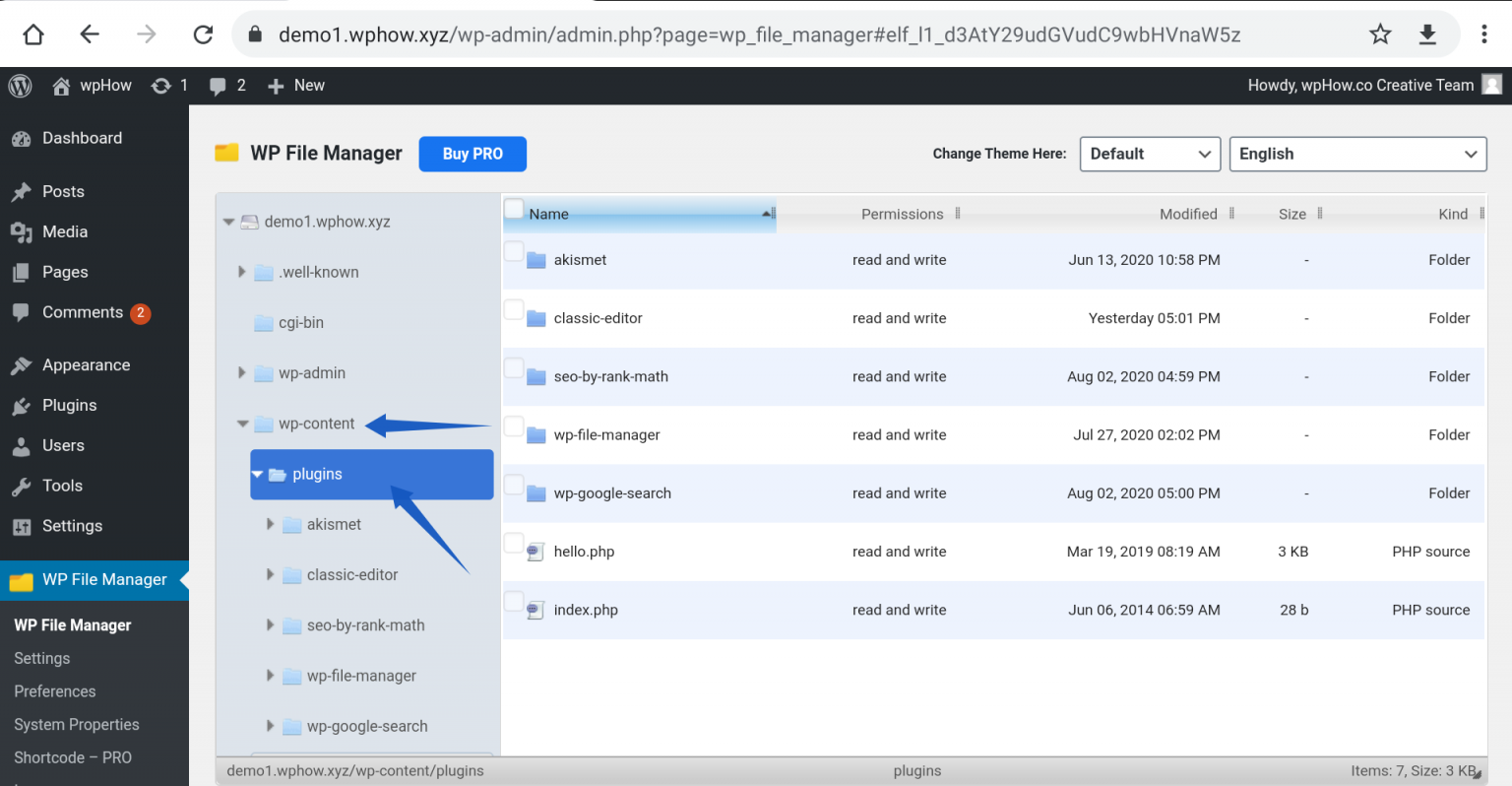Viewport: 1512px width, 786px height.
Task: Expand akismet tree folder arrow
Action: point(271,525)
